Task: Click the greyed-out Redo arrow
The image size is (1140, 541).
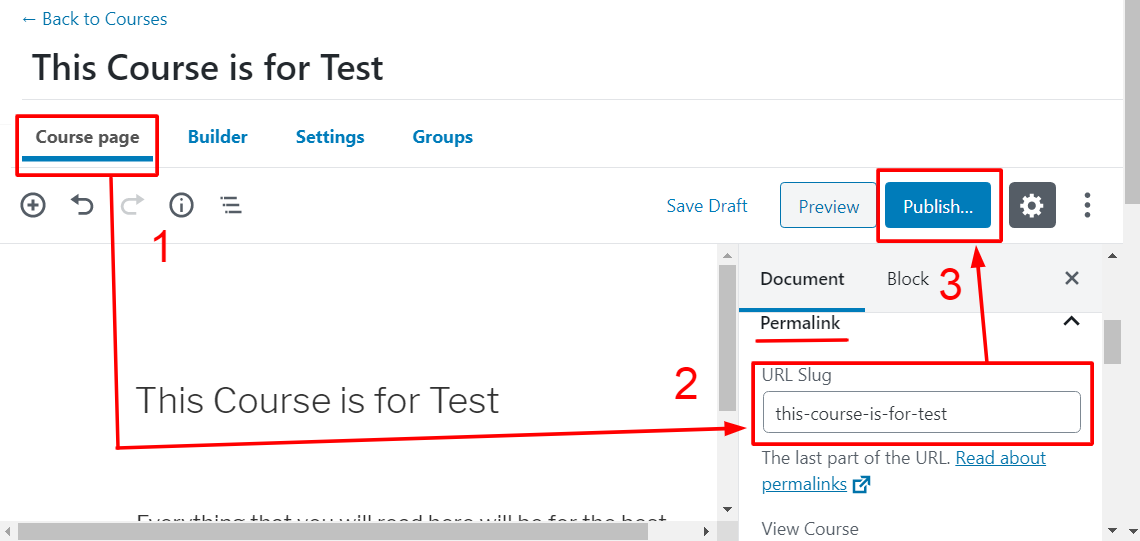Action: [x=132, y=206]
